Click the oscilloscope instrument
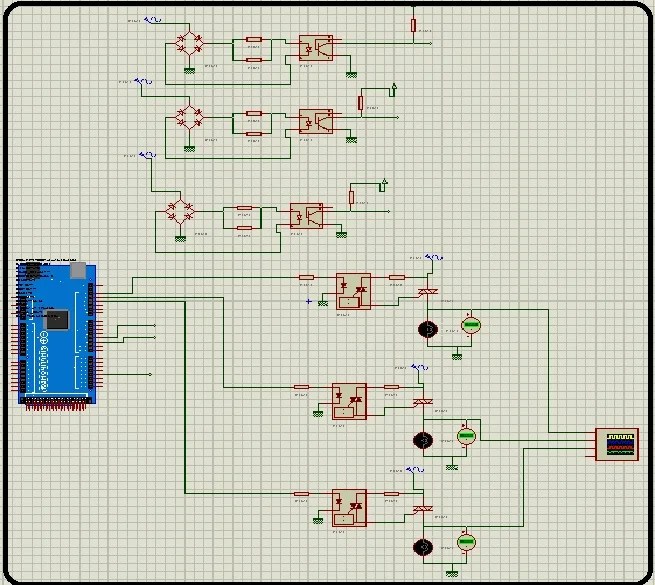The height and width of the screenshot is (585, 655). pyautogui.click(x=617, y=444)
